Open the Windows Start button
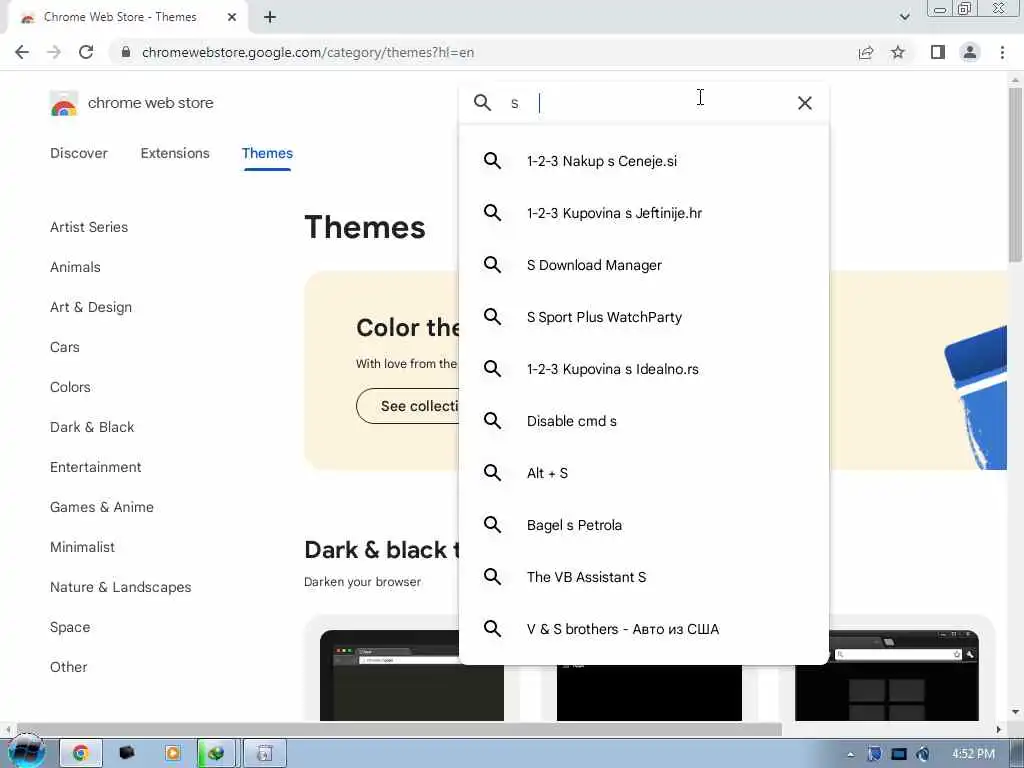This screenshot has height=768, width=1024. (x=26, y=752)
